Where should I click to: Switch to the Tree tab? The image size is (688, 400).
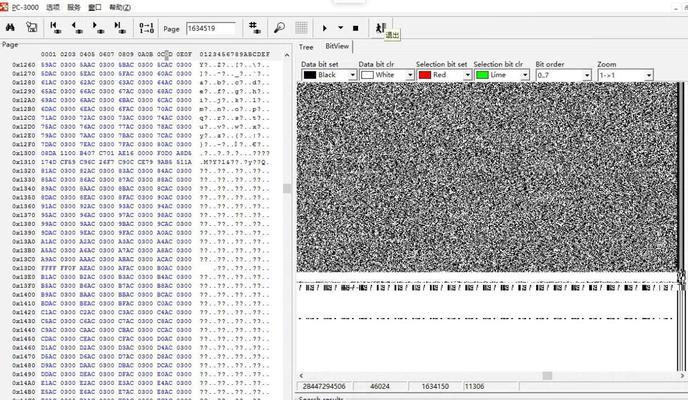[306, 46]
